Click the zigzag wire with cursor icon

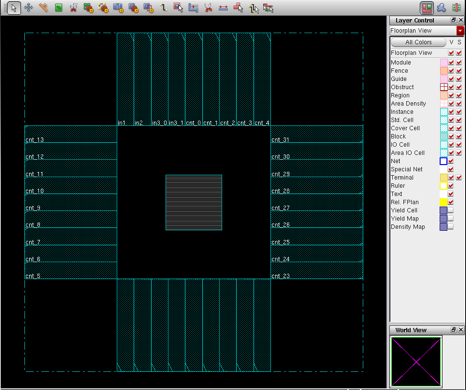coord(253,8)
